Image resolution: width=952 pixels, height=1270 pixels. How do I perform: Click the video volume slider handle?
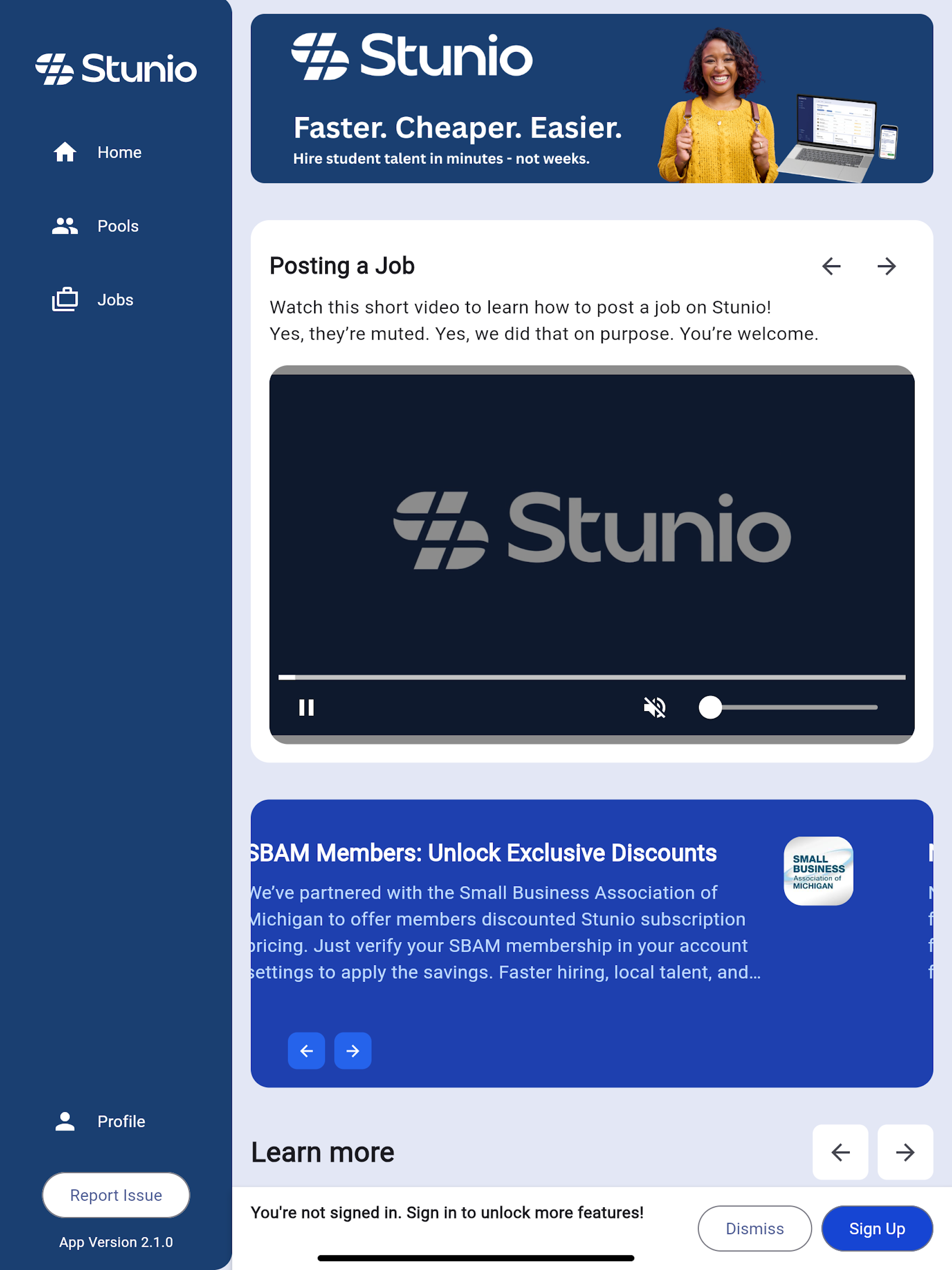pyautogui.click(x=710, y=707)
